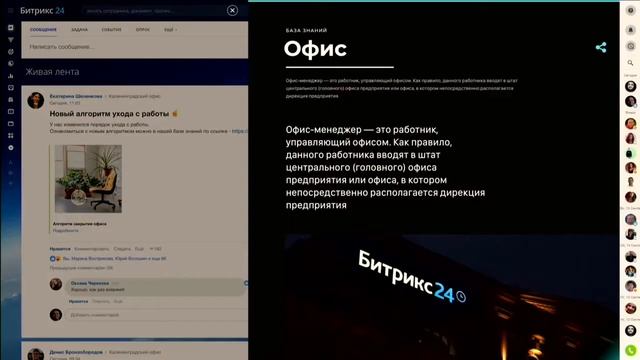Open post author Екатерина's name link
The image size is (640, 360).
click(x=76, y=96)
